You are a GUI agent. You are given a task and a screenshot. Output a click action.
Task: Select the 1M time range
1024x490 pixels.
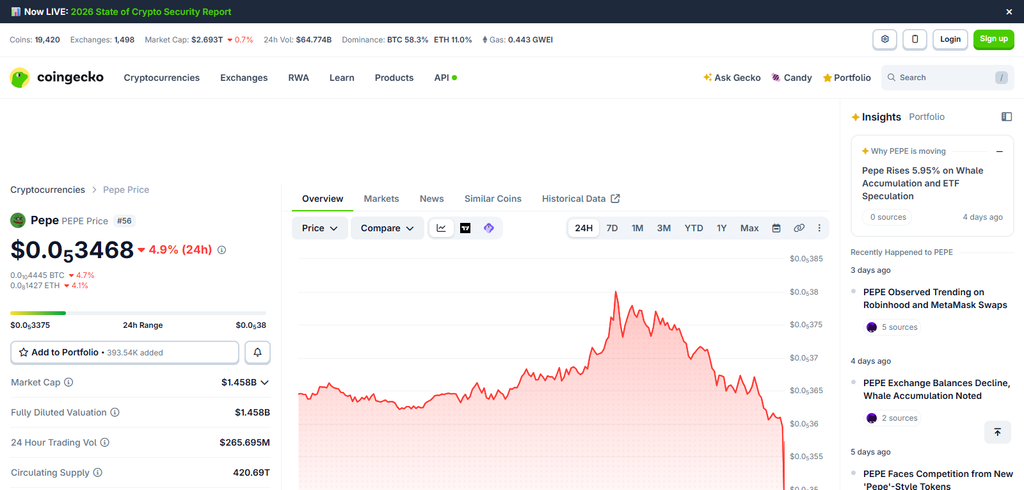[x=637, y=228]
